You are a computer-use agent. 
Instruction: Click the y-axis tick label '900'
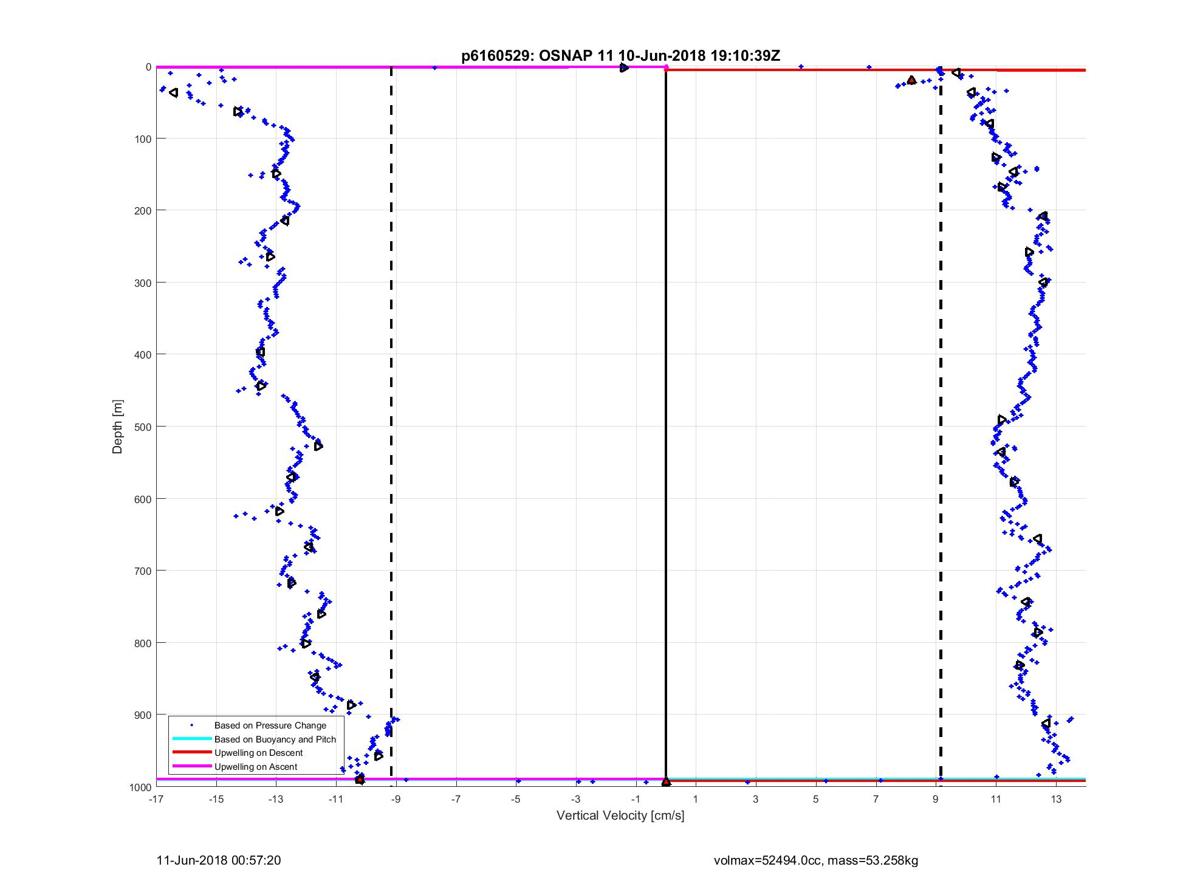pos(142,715)
